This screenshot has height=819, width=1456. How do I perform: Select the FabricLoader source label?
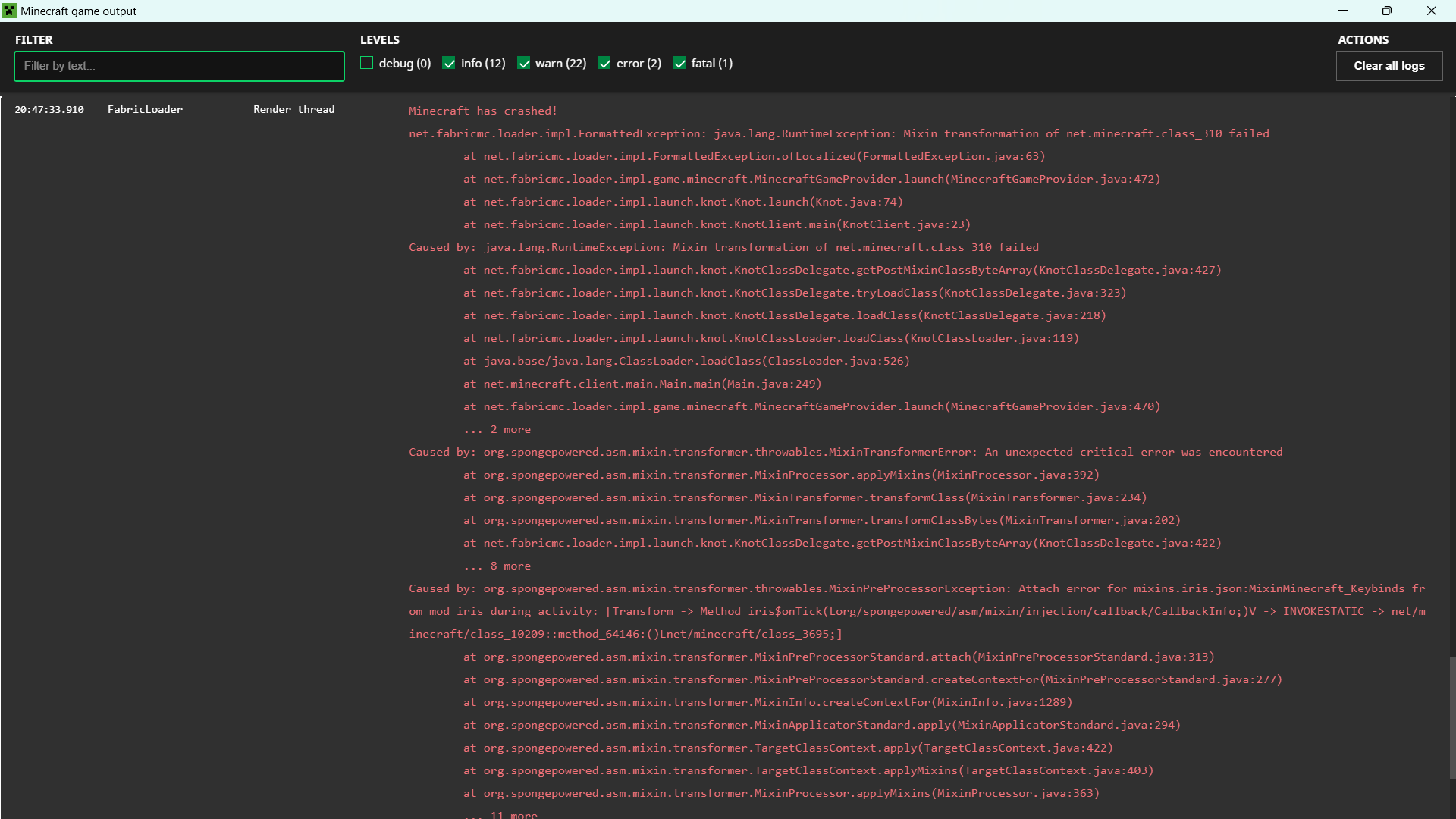[x=145, y=110]
